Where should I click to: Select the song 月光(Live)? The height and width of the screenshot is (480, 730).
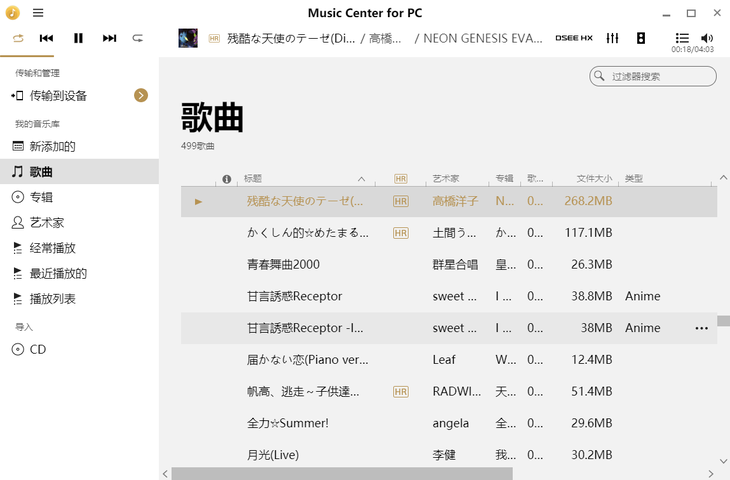[x=273, y=455]
